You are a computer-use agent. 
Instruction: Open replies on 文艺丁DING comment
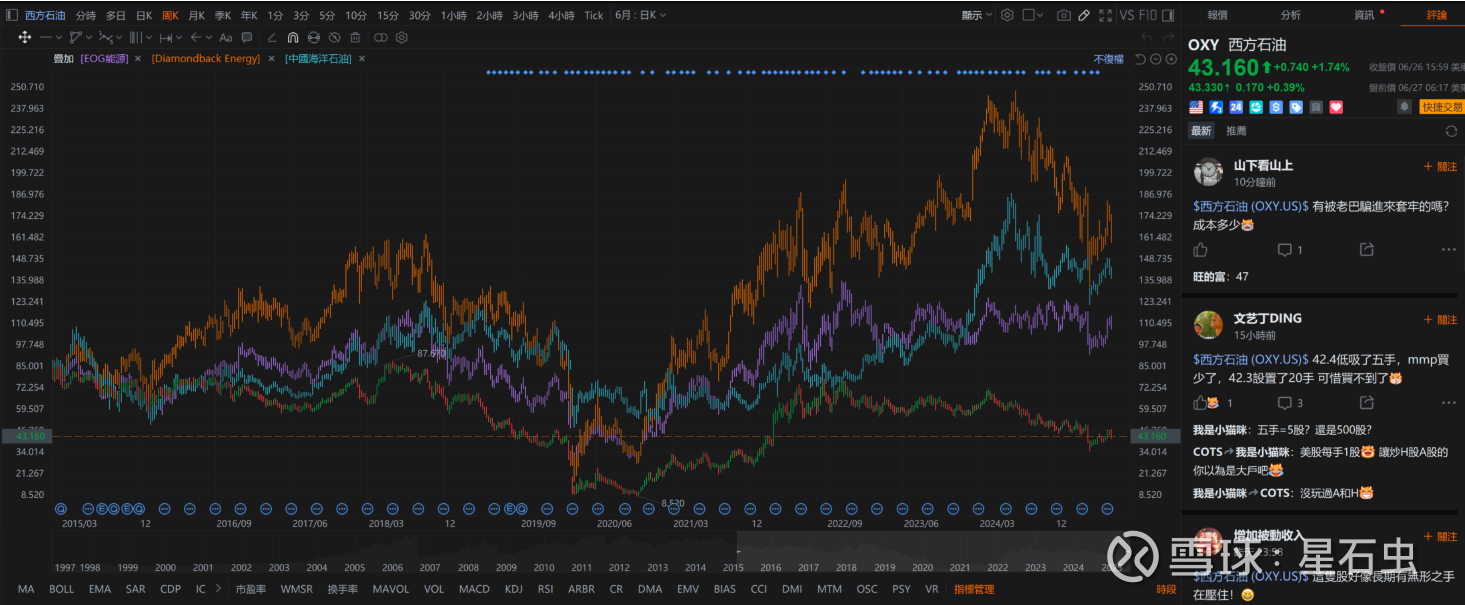click(x=1289, y=403)
